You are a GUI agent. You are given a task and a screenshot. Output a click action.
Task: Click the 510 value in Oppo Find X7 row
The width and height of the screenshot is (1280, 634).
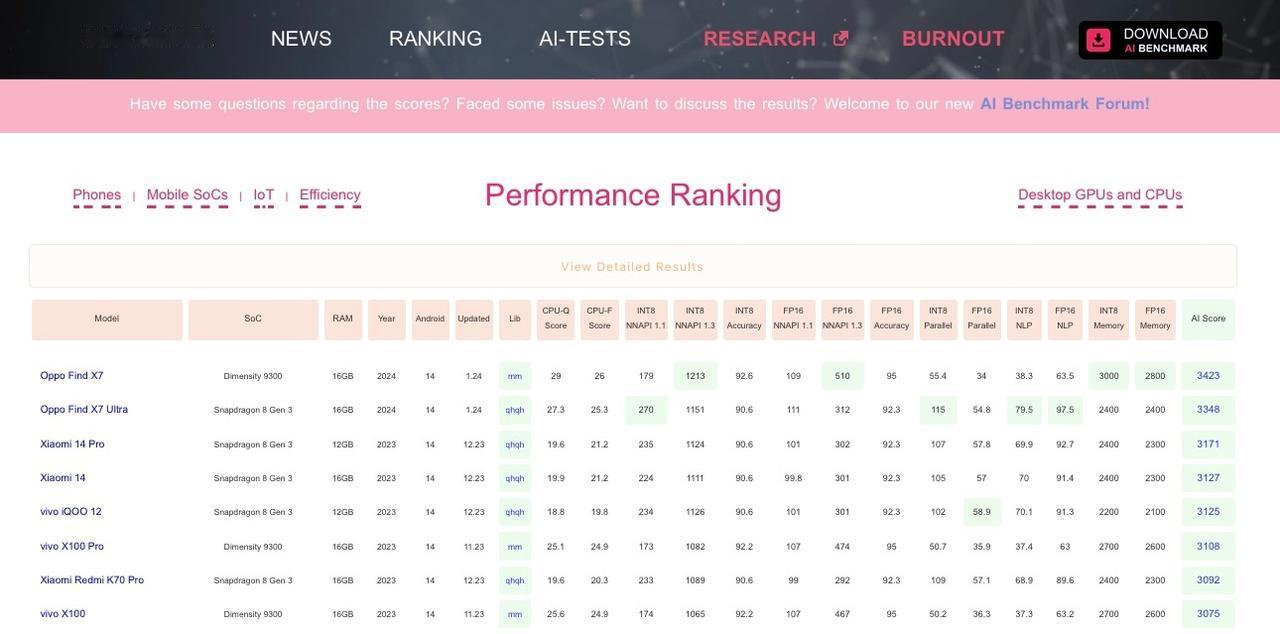click(x=843, y=376)
